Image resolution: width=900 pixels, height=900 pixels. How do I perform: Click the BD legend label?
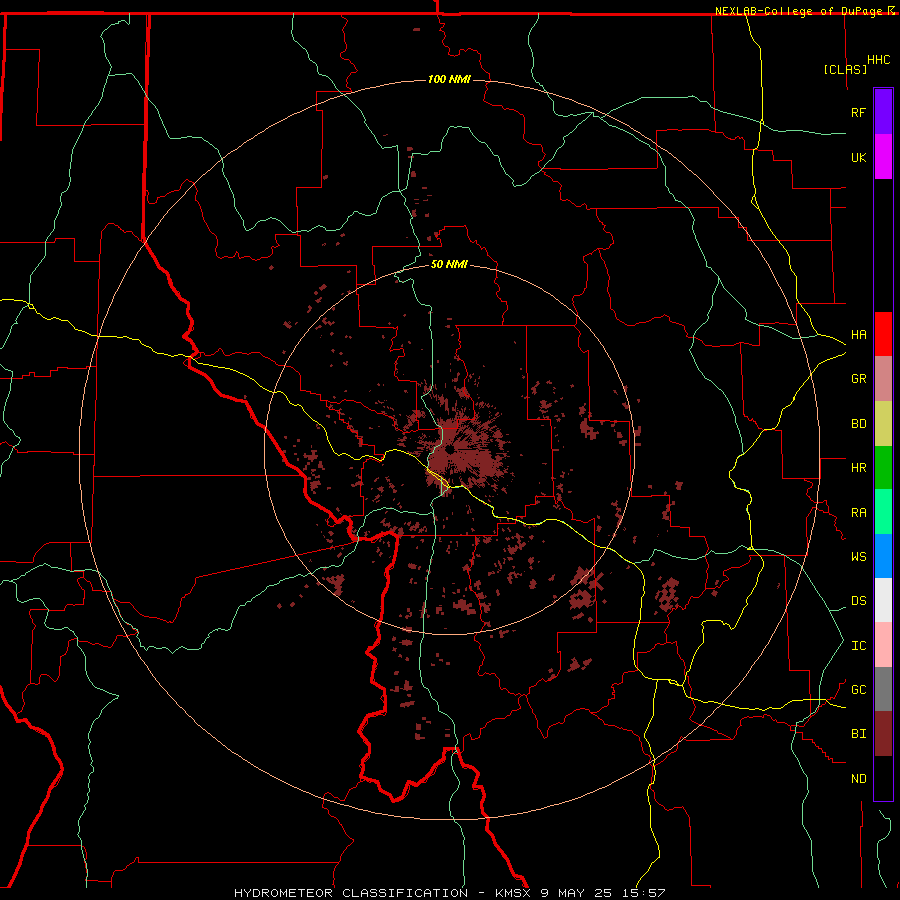tap(858, 424)
